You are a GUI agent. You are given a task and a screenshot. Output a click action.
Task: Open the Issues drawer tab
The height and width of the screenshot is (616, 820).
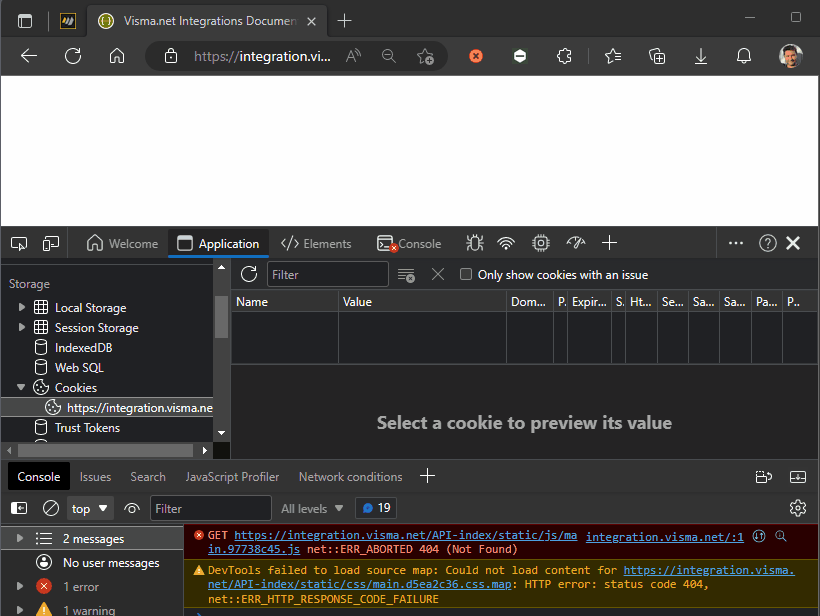tap(95, 477)
